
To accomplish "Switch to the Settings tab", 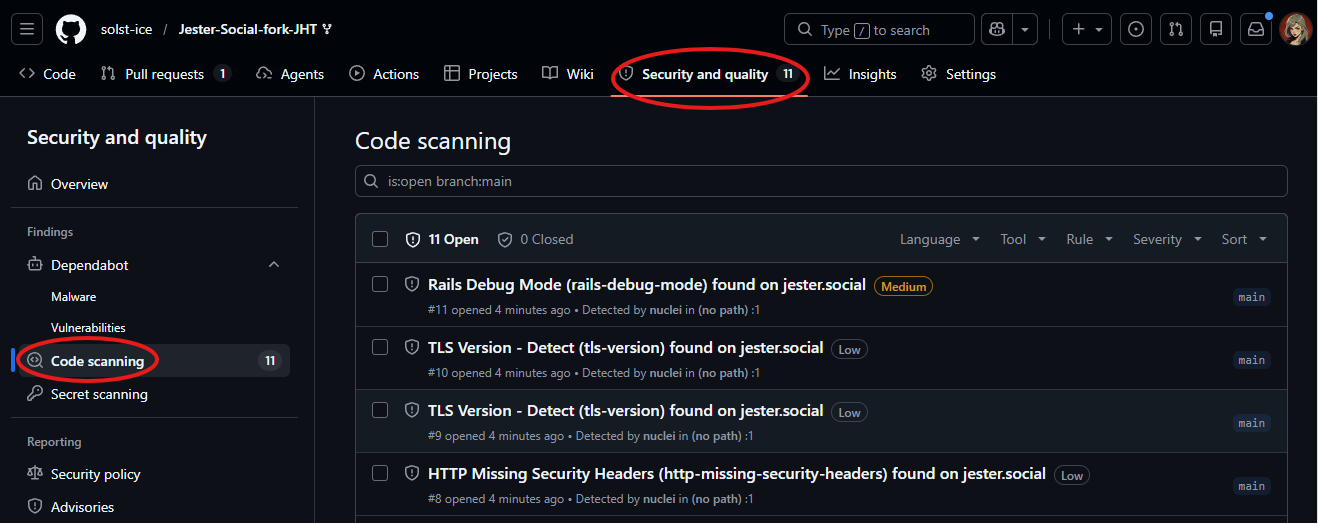I will (x=958, y=74).
